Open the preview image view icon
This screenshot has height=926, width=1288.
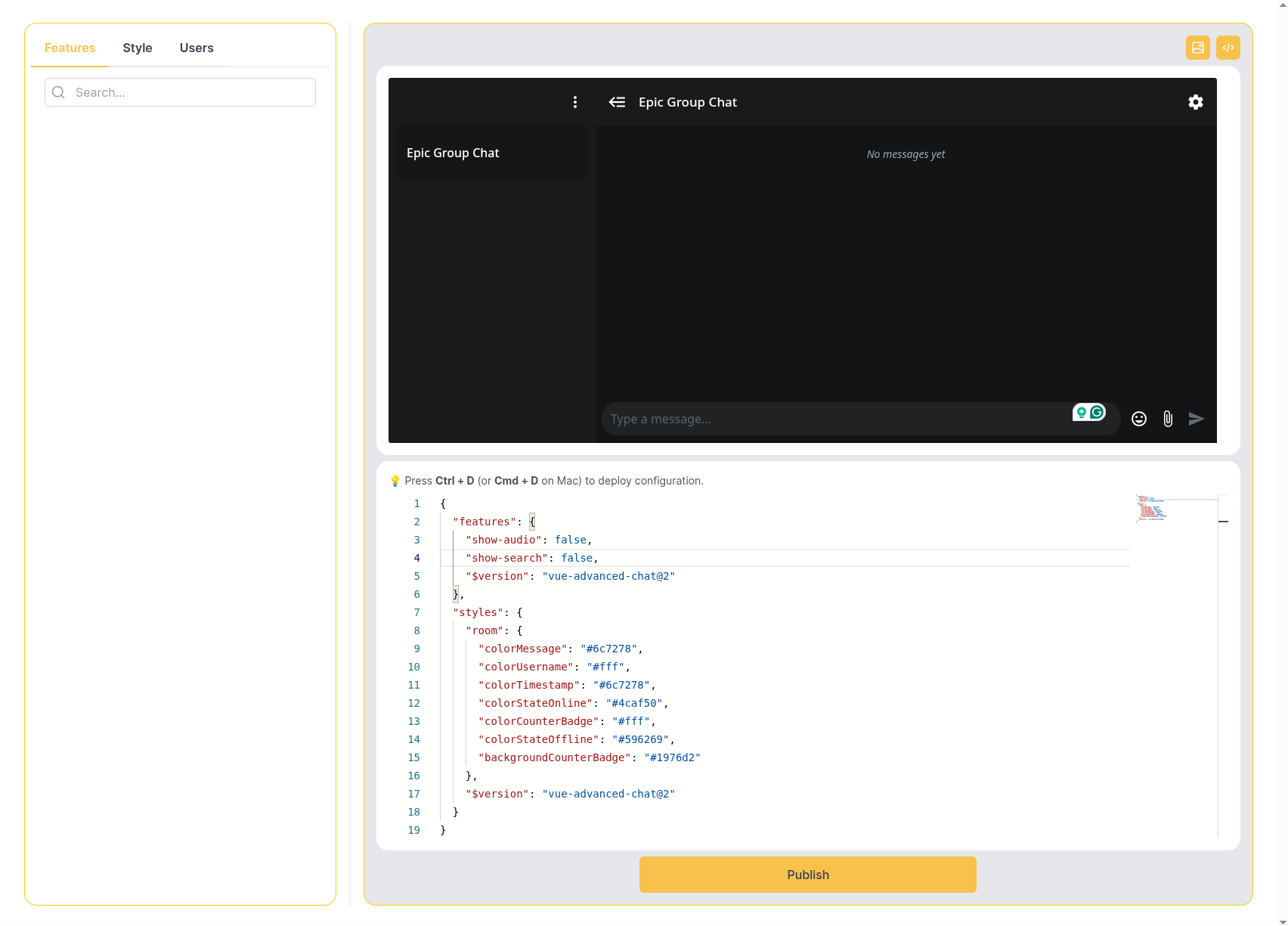(1197, 48)
